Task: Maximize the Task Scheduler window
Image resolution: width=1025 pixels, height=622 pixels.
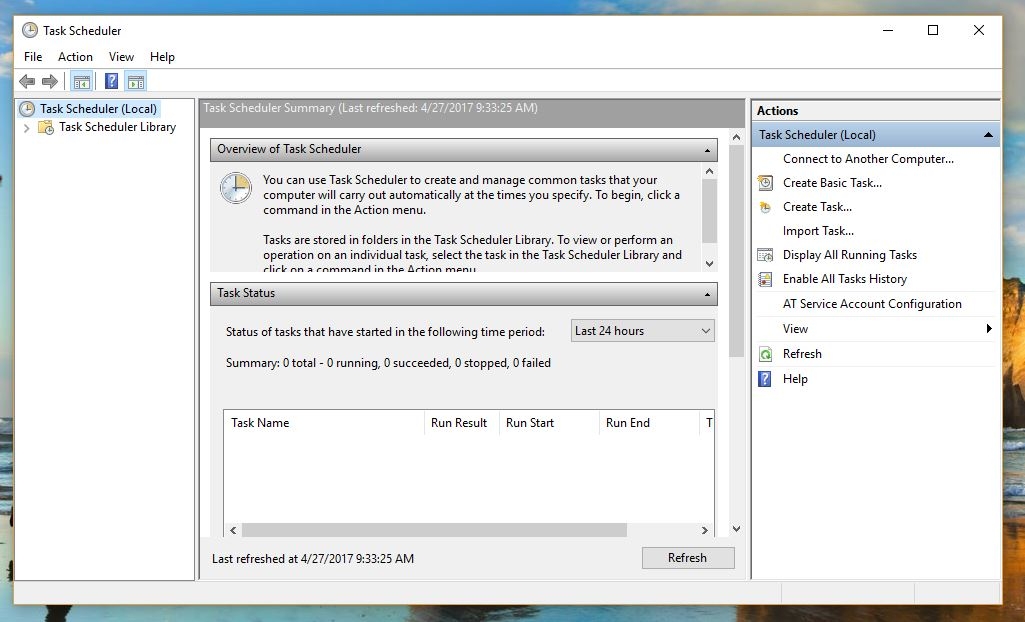Action: [933, 30]
